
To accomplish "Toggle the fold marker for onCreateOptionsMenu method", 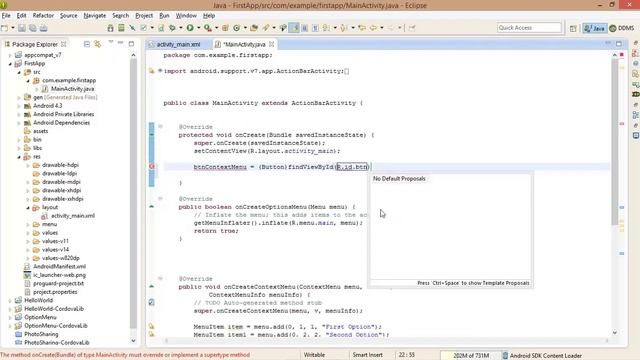I will (160, 198).
